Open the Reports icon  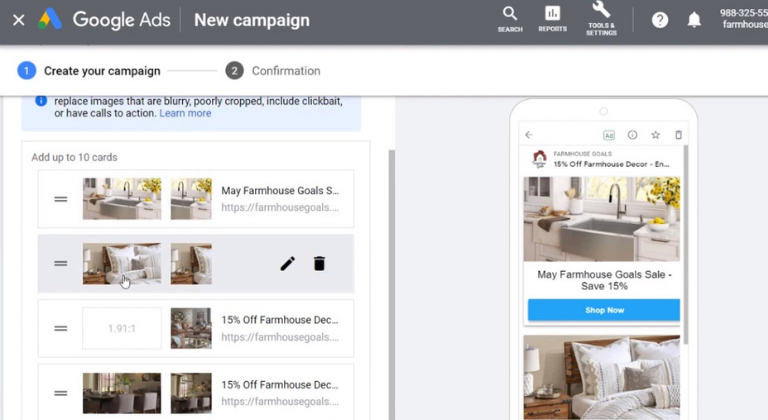(x=552, y=18)
